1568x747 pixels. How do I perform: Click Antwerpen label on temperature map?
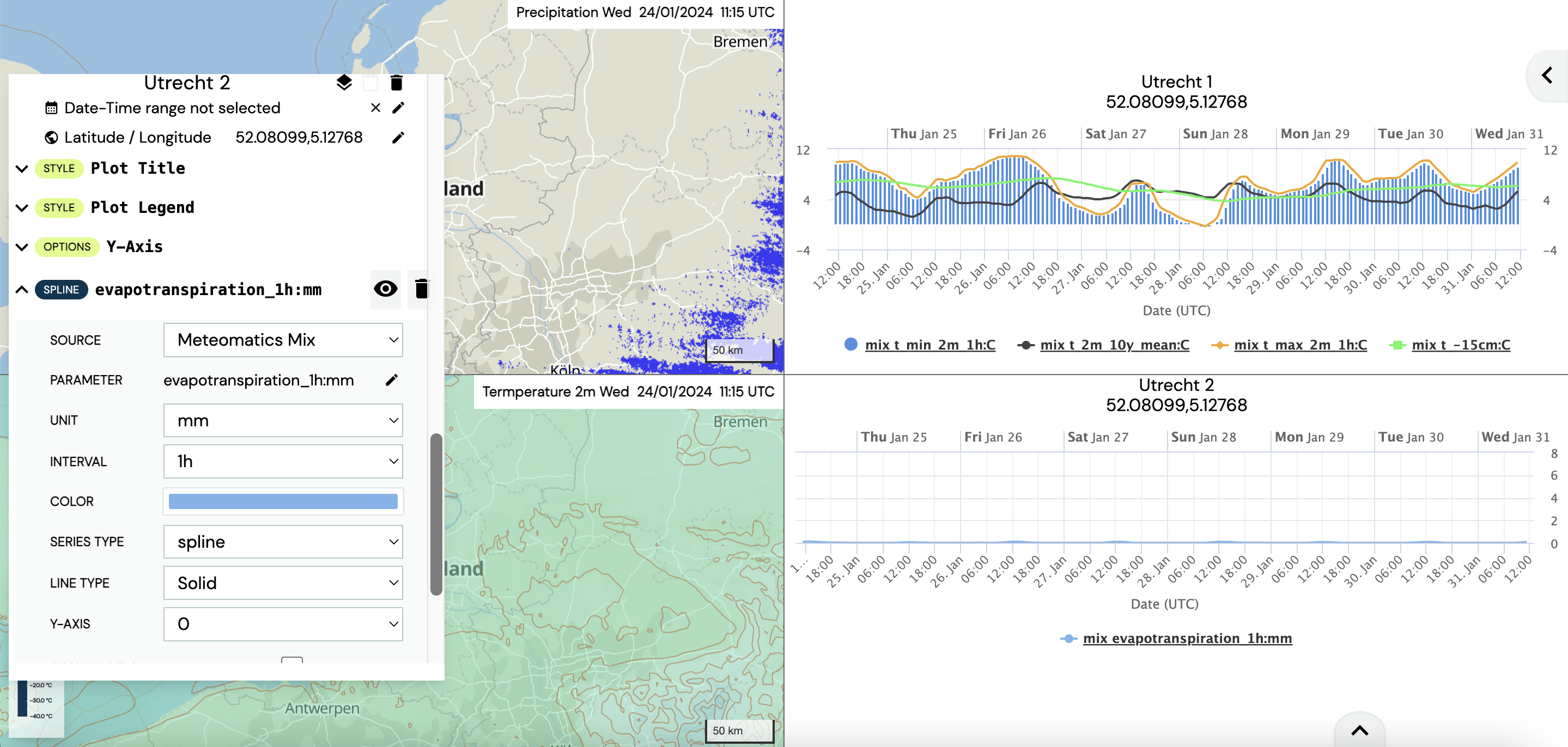(x=322, y=709)
